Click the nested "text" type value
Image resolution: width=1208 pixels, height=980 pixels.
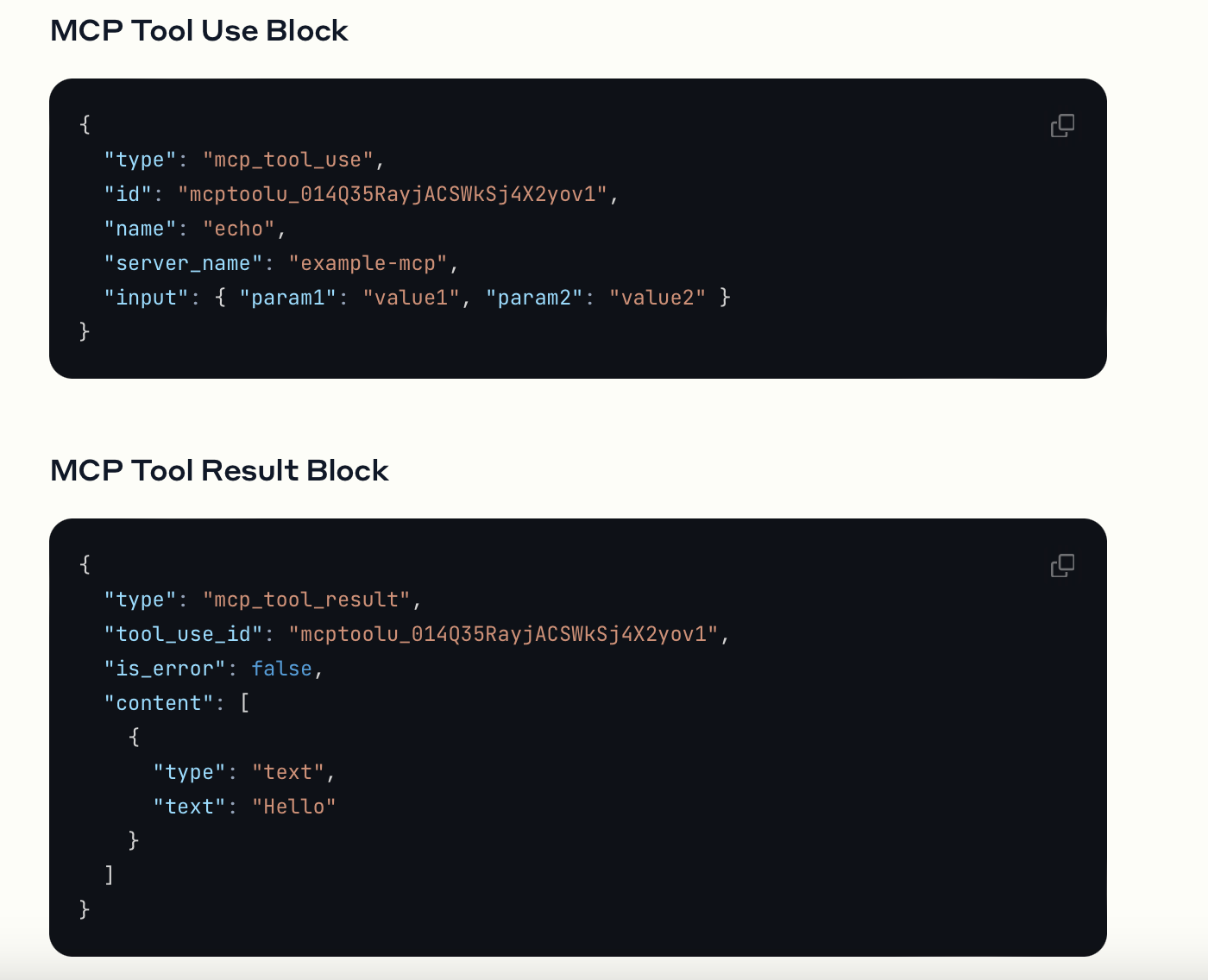click(x=288, y=772)
